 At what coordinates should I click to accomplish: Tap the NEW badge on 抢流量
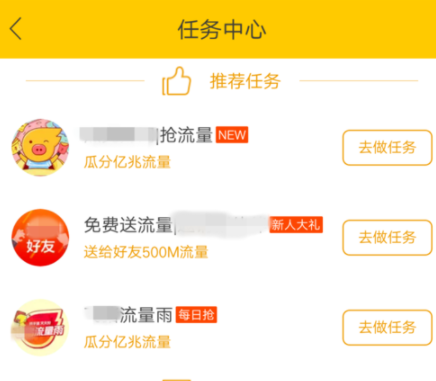pyautogui.click(x=232, y=135)
